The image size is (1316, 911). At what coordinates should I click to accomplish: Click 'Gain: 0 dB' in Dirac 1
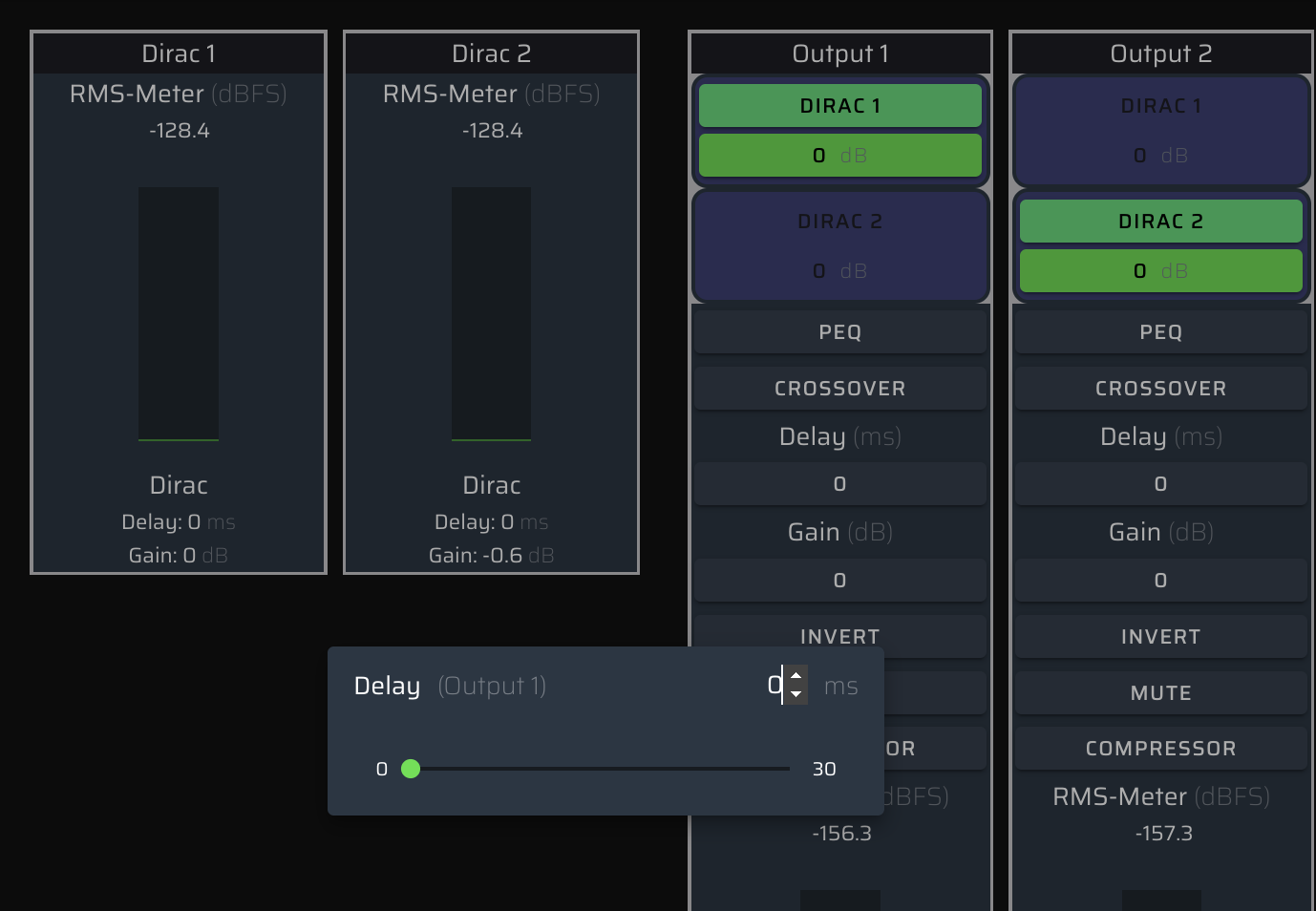[x=179, y=555]
